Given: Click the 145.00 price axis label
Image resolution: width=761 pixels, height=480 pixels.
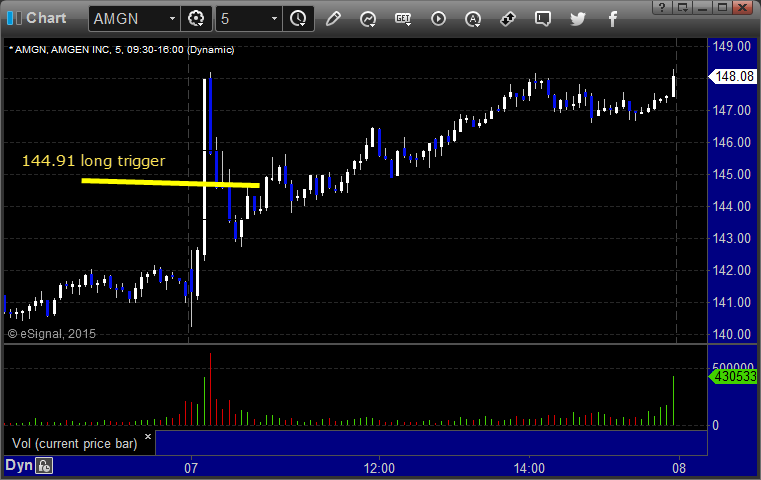Looking at the screenshot, I should (731, 174).
